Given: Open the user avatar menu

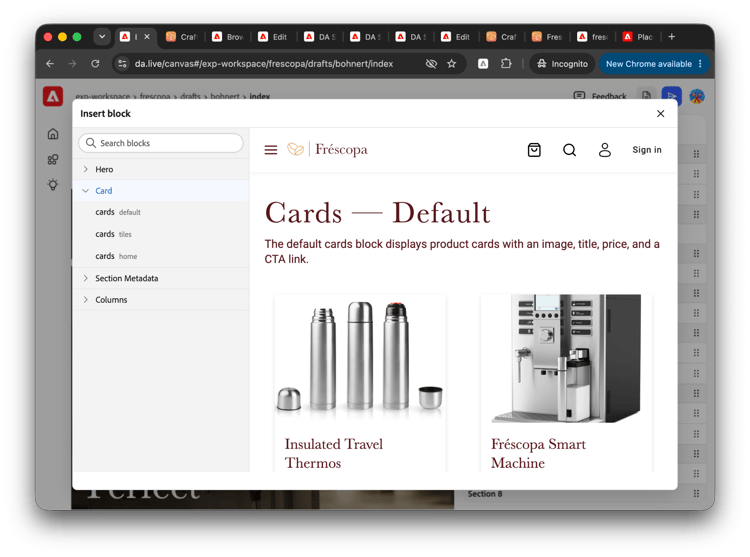Looking at the screenshot, I should (x=697, y=96).
